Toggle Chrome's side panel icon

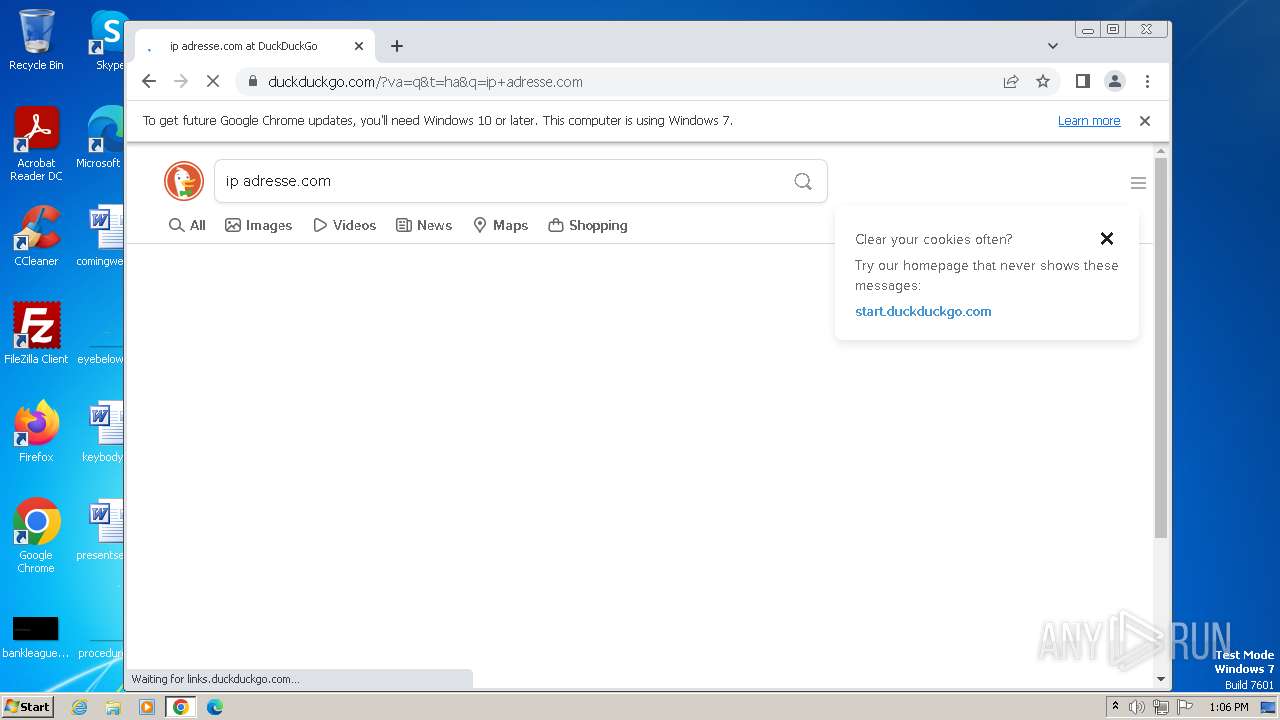click(1082, 81)
